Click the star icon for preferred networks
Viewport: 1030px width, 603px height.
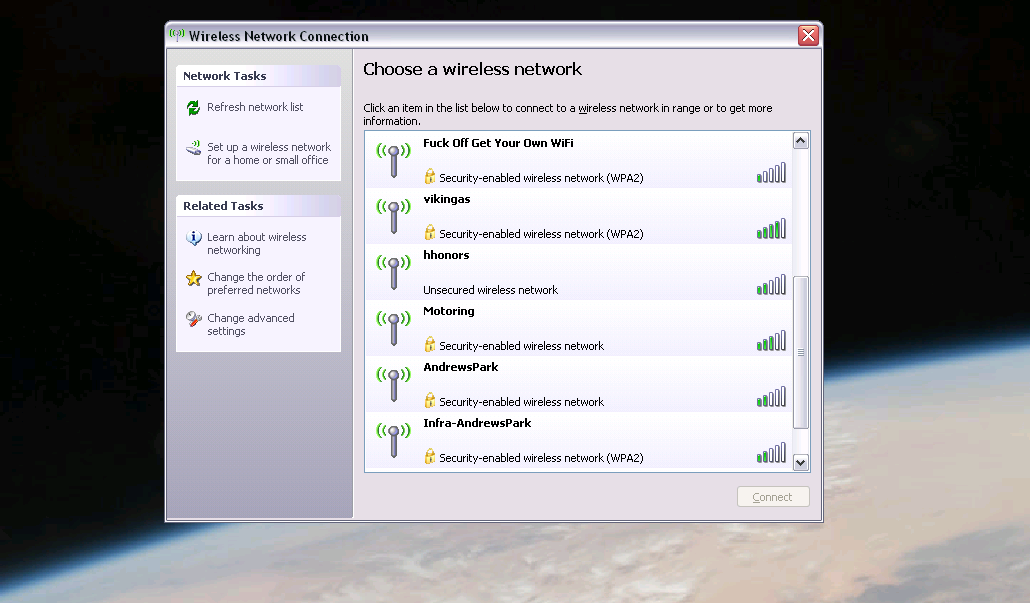pyautogui.click(x=193, y=279)
